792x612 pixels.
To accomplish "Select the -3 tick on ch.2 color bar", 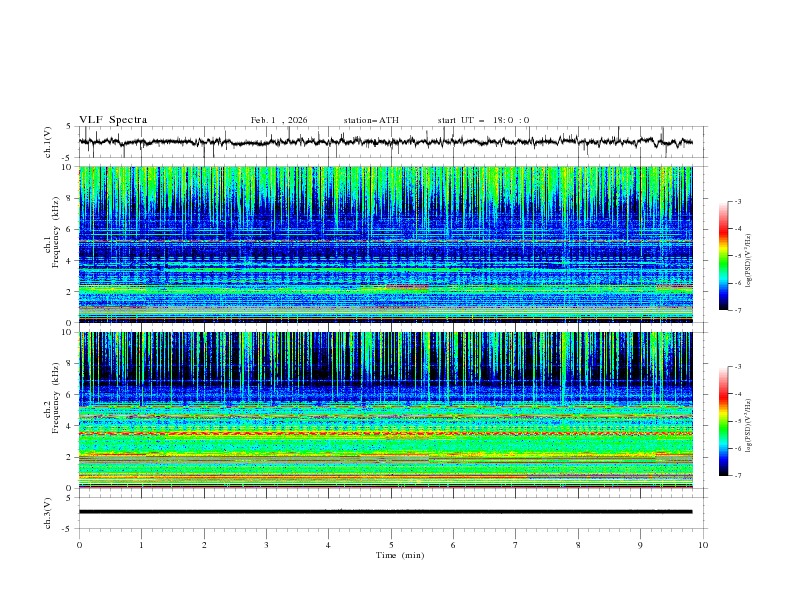I will tap(737, 367).
